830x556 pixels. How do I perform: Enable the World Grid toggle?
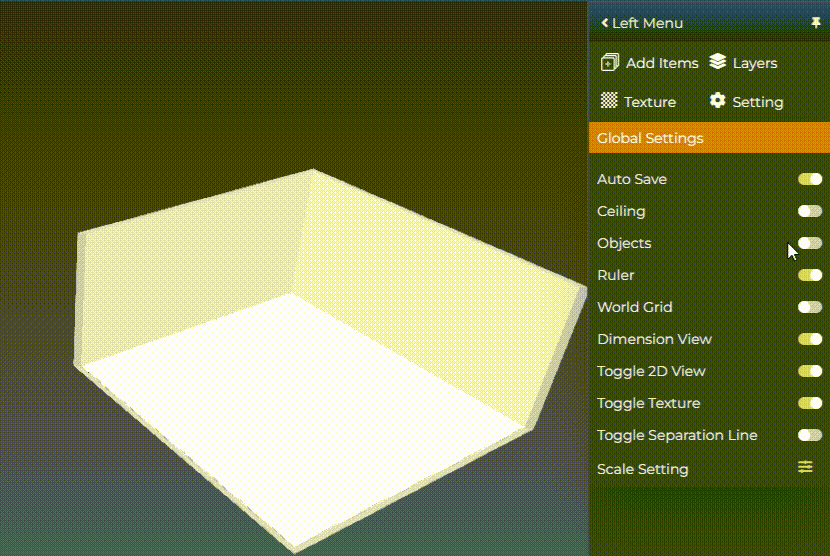[x=809, y=307]
